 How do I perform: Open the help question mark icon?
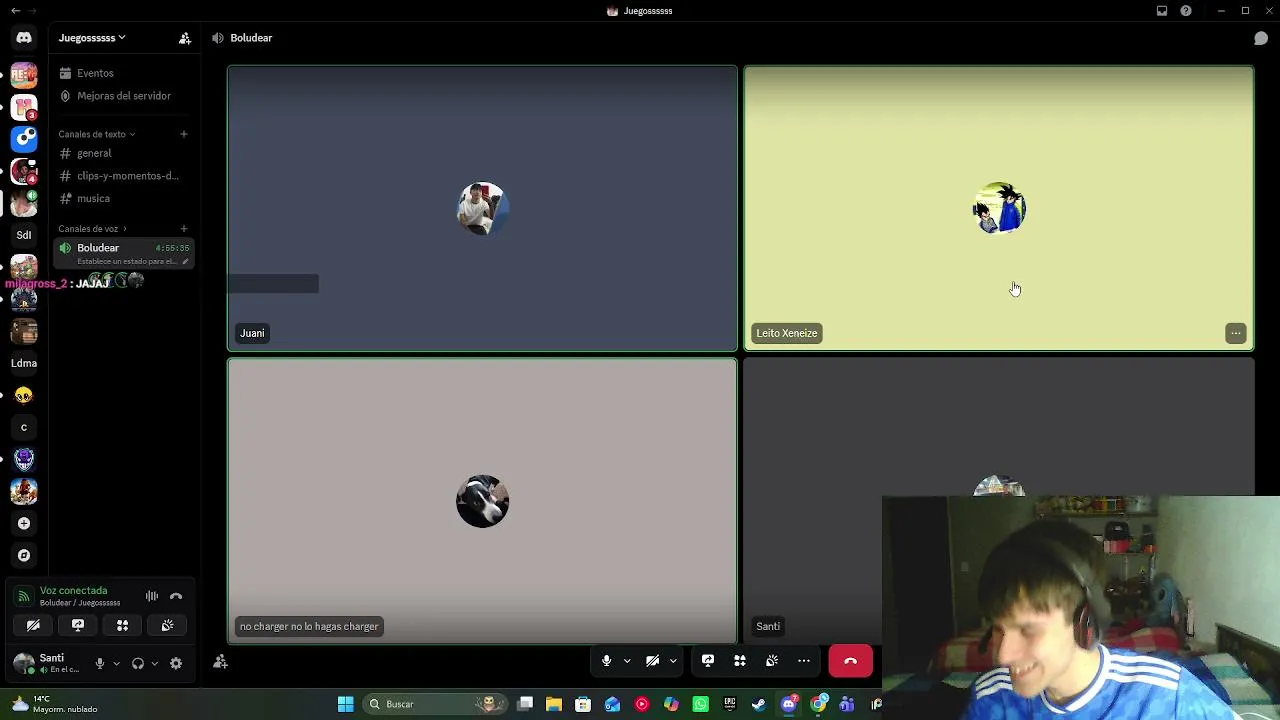click(1186, 11)
